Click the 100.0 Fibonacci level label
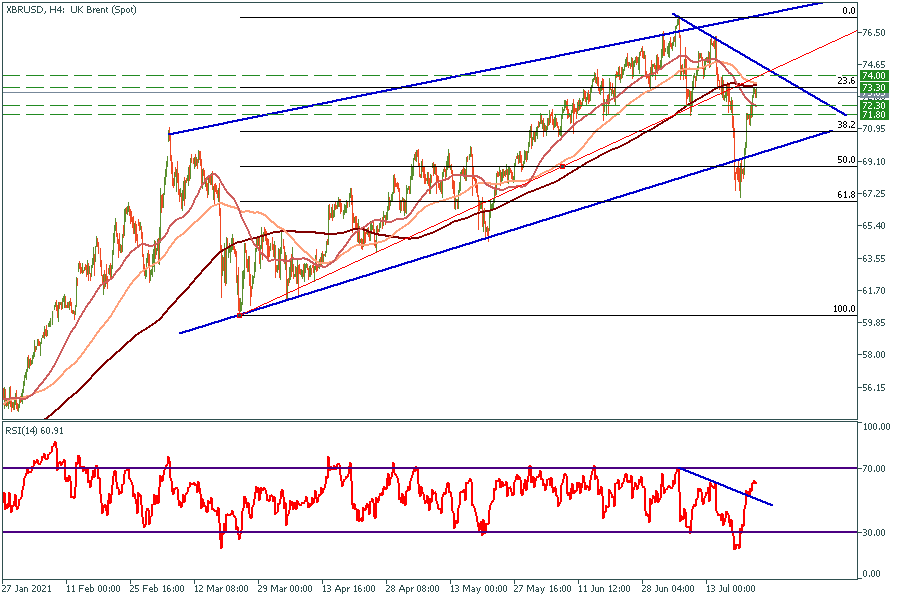This screenshot has width=900, height=600. tap(843, 310)
